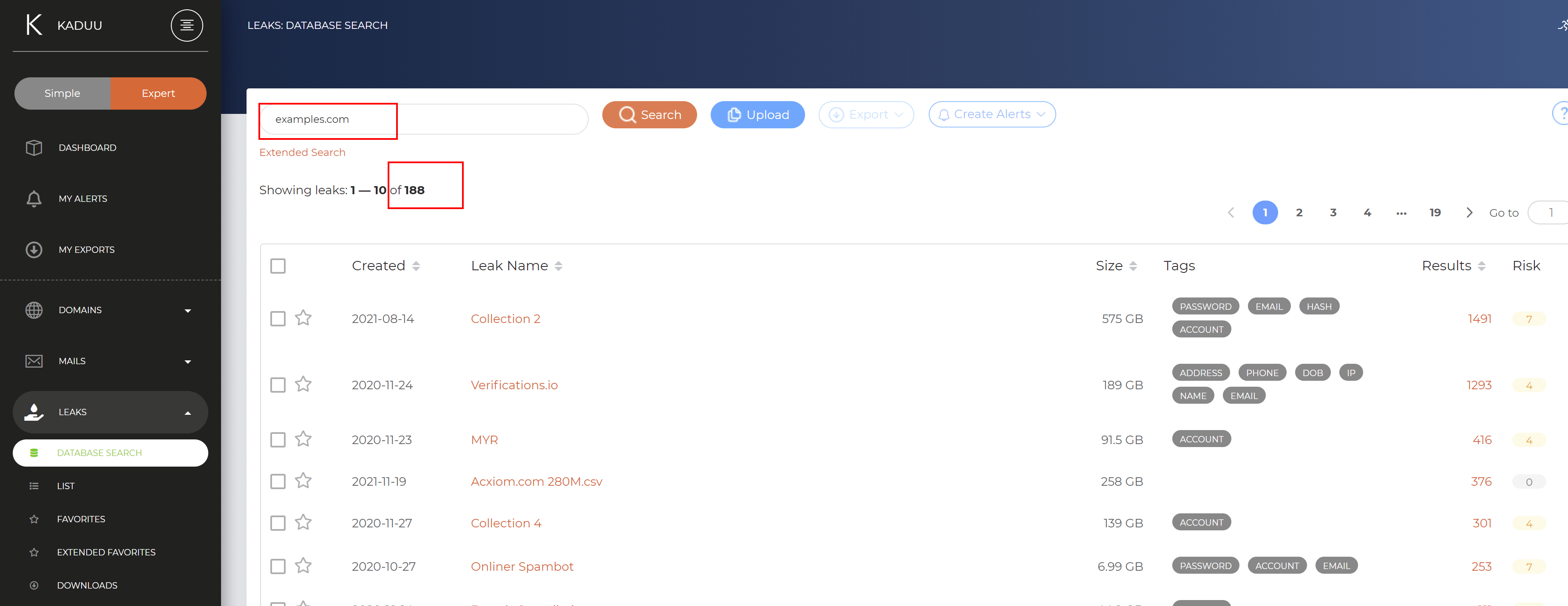Switch to Expert mode
Viewport: 1568px width, 606px height.
pos(158,93)
